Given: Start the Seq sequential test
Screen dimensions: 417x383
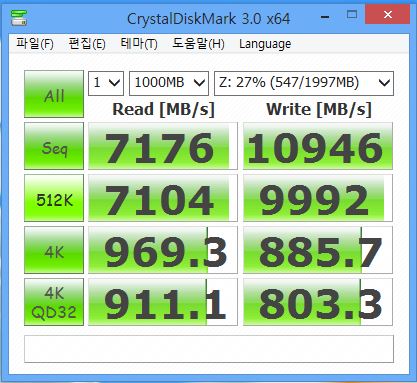Looking at the screenshot, I should click(54, 146).
